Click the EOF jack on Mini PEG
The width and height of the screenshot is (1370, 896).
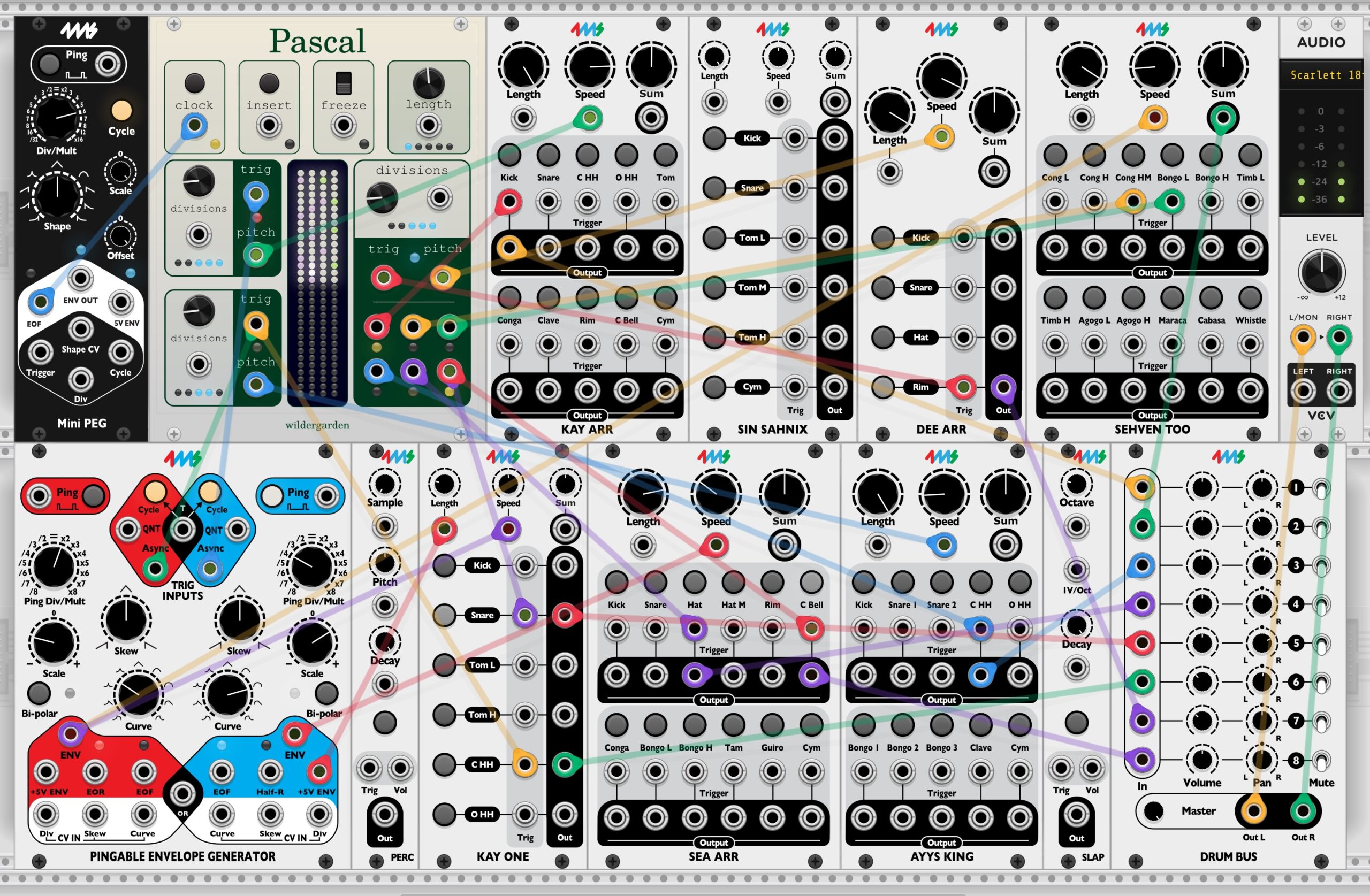click(x=40, y=302)
